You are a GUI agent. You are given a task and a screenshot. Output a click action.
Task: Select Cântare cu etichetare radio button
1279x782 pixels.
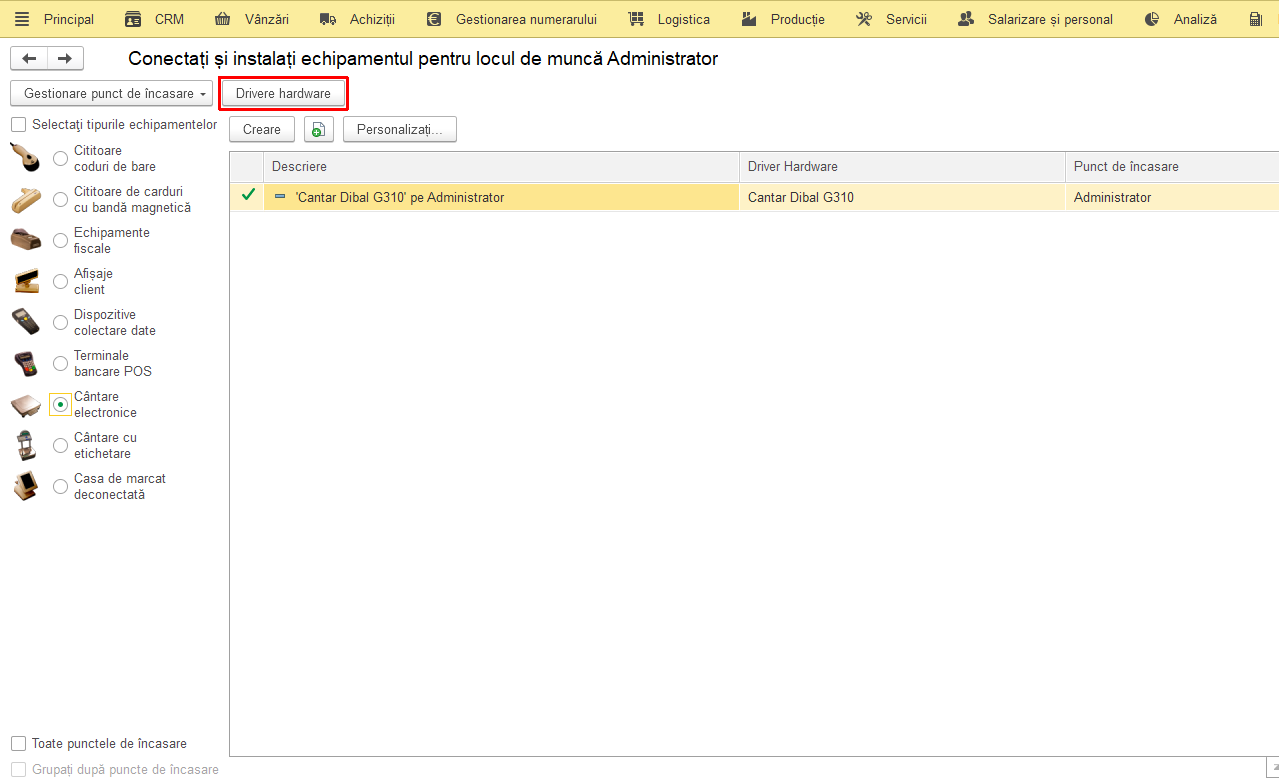click(x=61, y=445)
